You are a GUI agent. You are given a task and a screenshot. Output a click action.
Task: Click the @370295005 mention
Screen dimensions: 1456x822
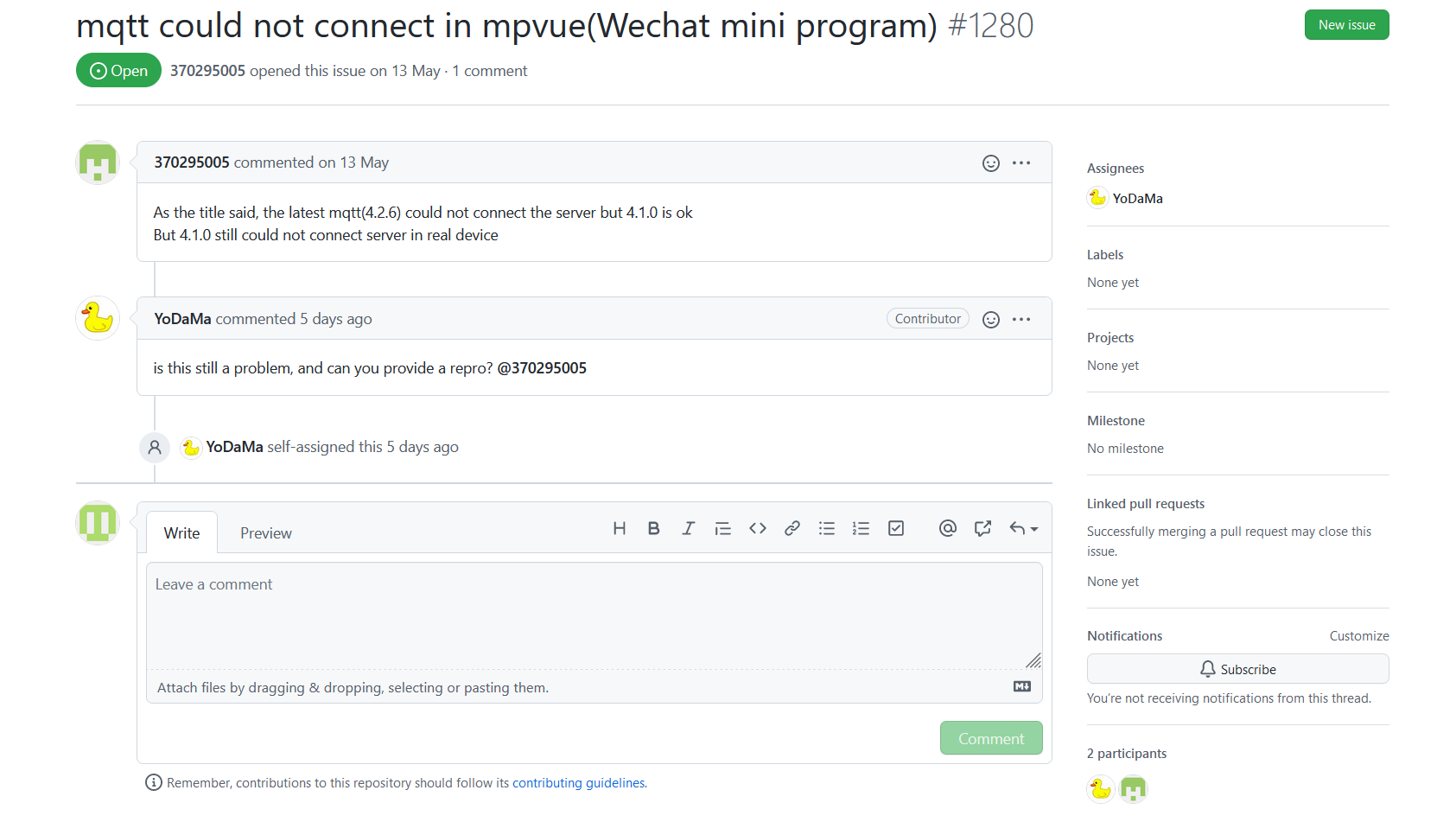pos(542,368)
